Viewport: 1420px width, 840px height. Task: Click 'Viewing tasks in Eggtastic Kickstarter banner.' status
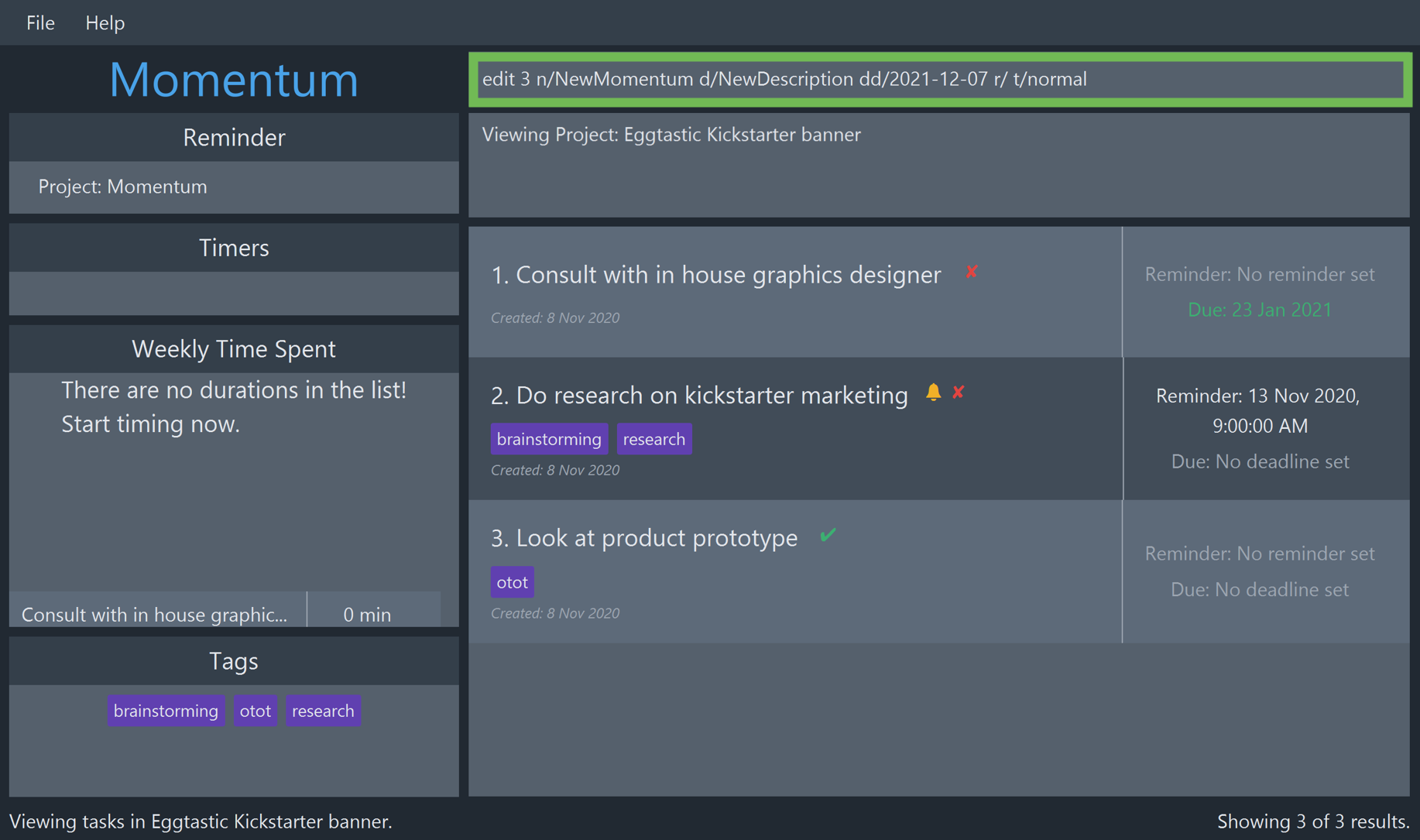point(201,821)
